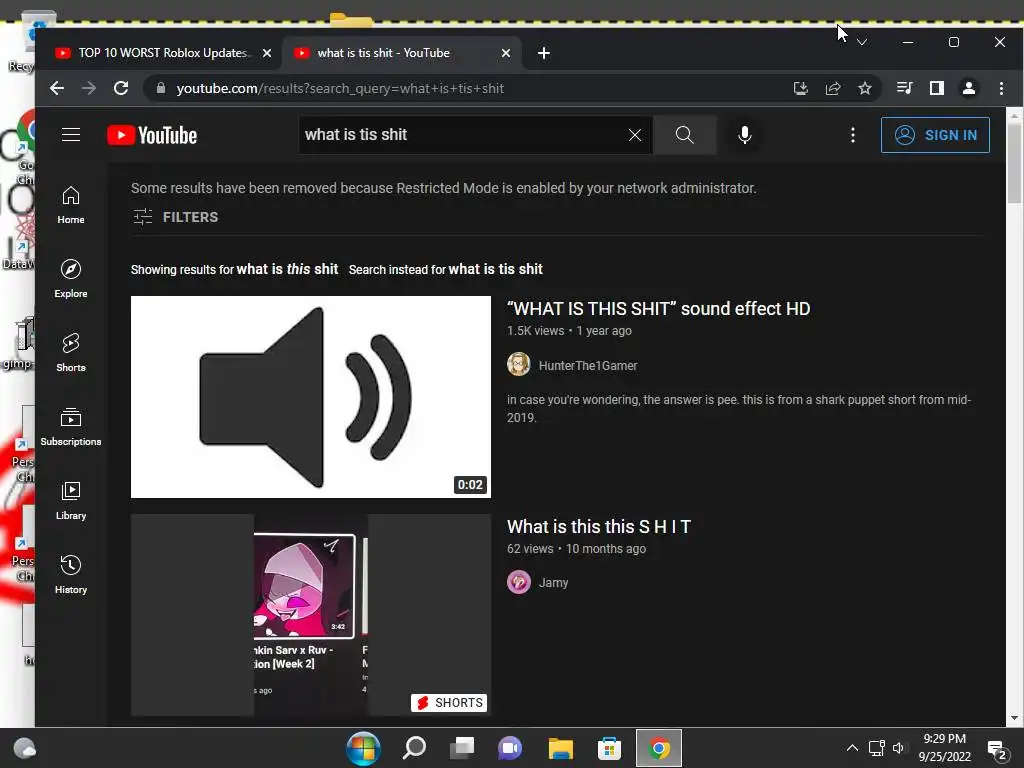Open Microsoft Store on the taskbar

coord(609,748)
